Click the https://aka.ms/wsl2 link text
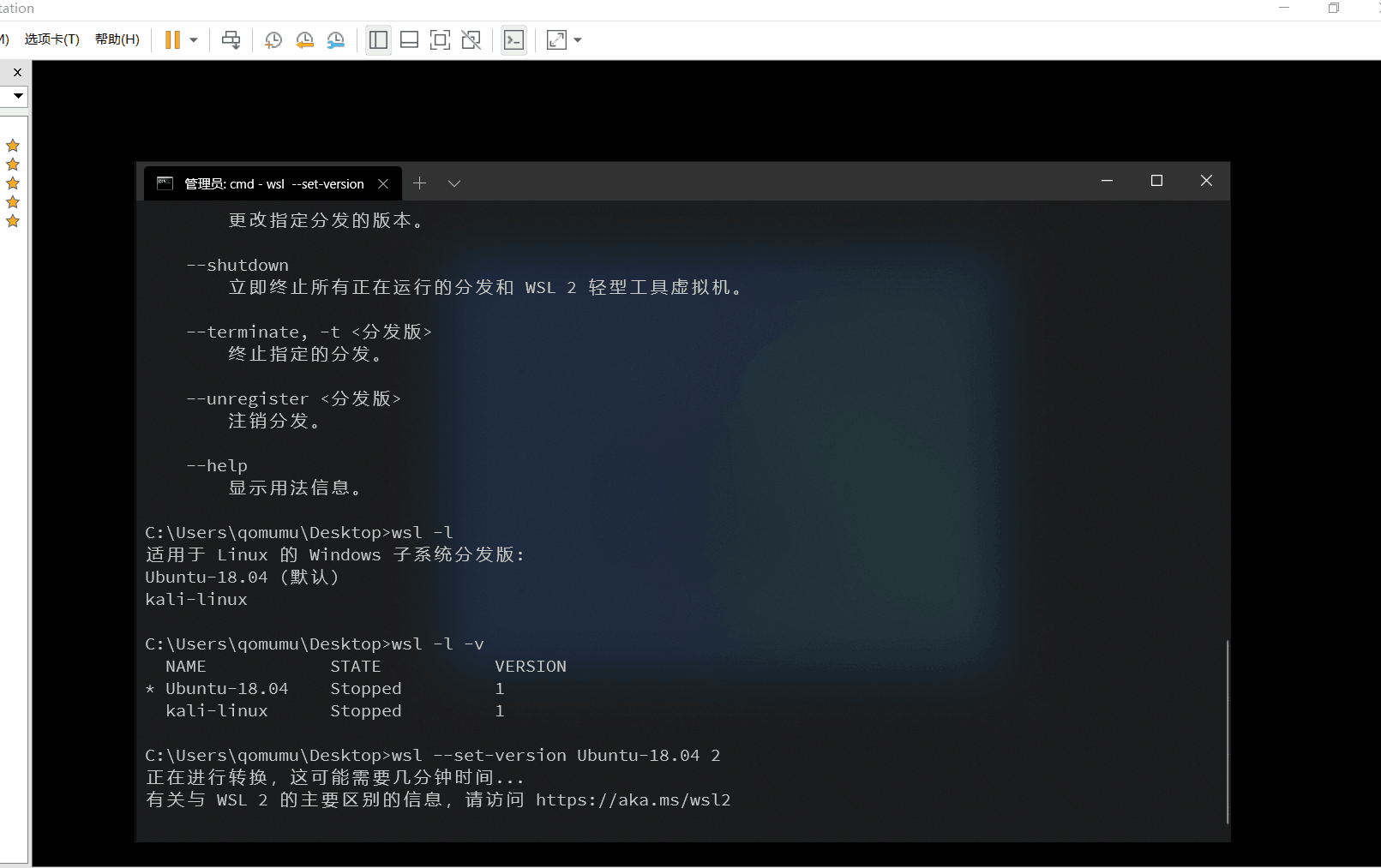 633,799
